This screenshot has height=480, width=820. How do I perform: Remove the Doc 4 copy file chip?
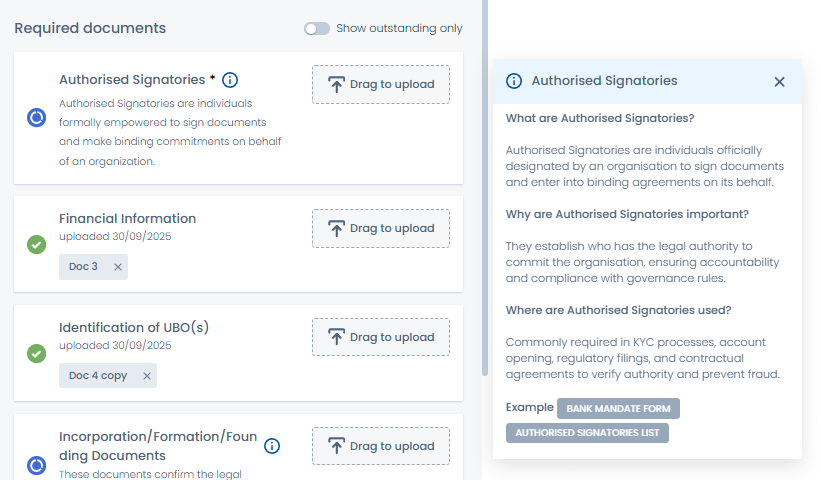pos(146,376)
